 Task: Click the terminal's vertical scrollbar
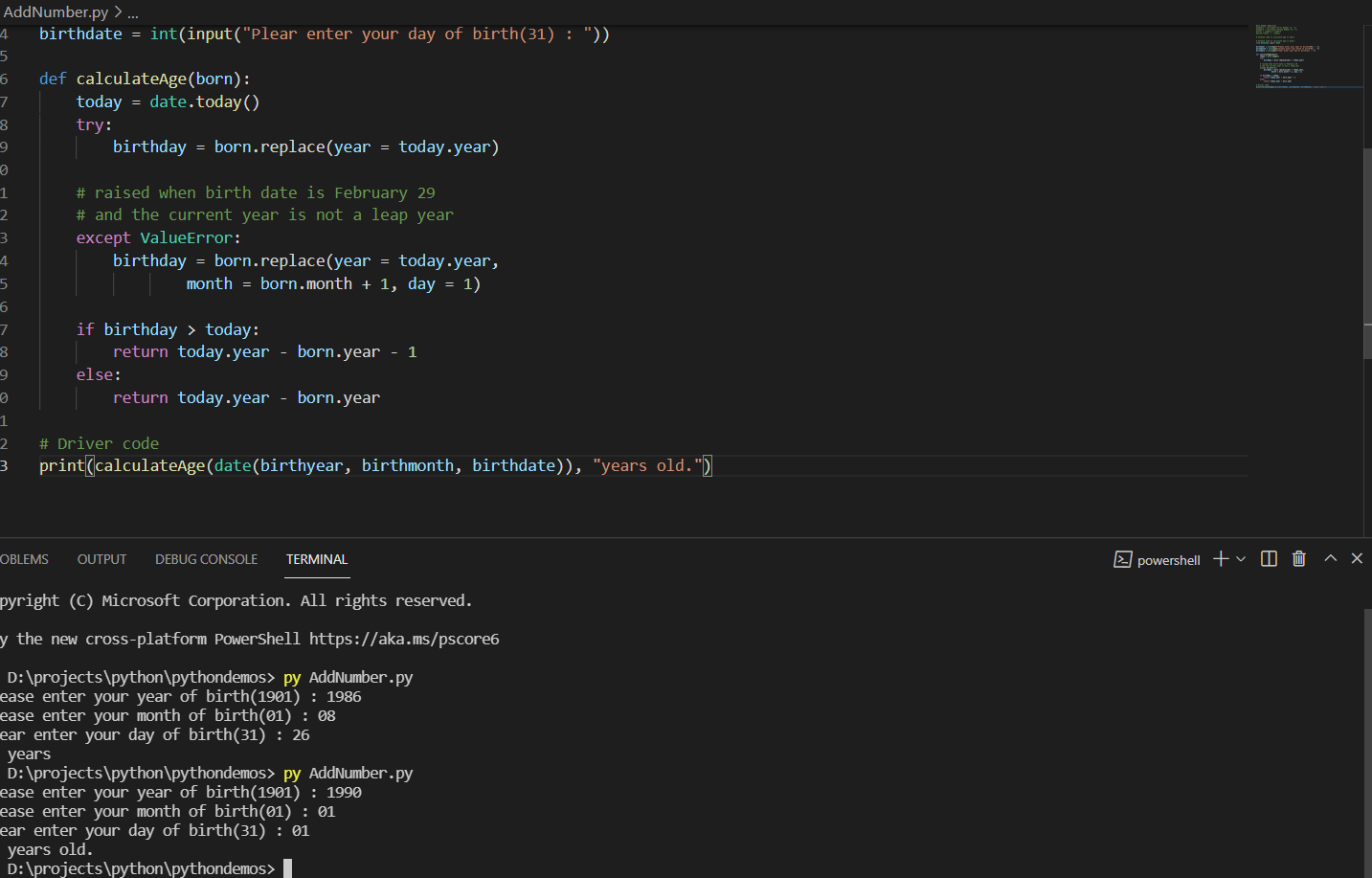pos(1367,737)
